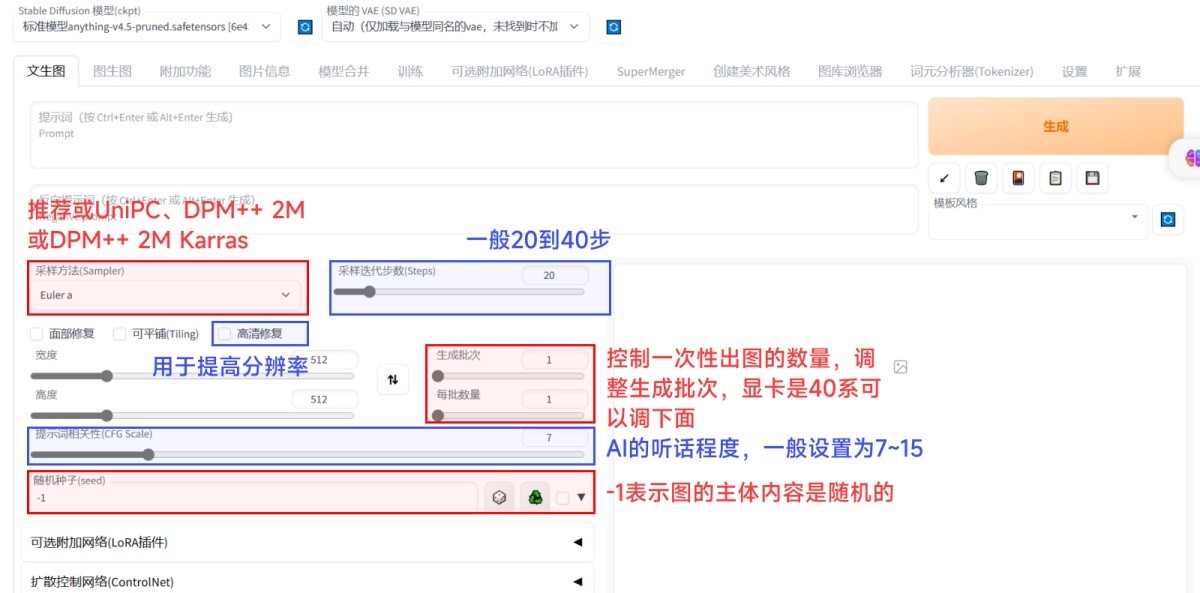Enable 面部修复 face restoration
Viewport: 1200px width, 593px height.
[37, 333]
